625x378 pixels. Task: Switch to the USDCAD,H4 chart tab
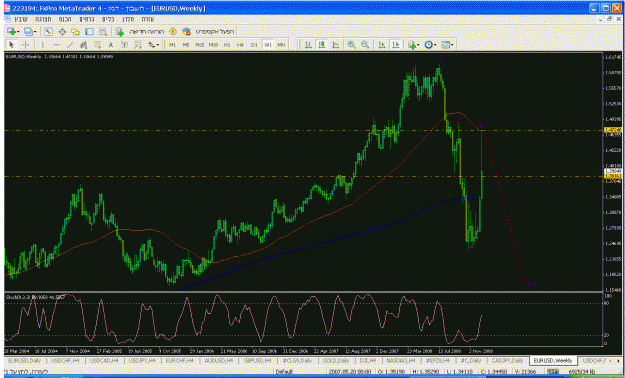(x=104, y=360)
